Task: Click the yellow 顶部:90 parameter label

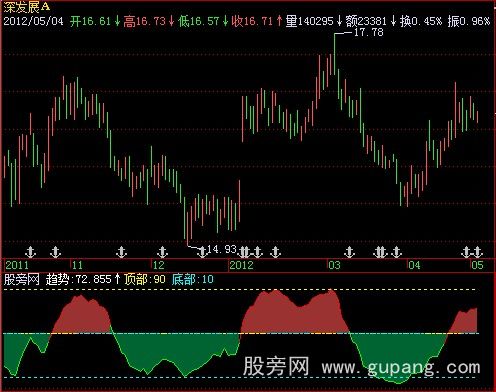Action: [x=145, y=279]
